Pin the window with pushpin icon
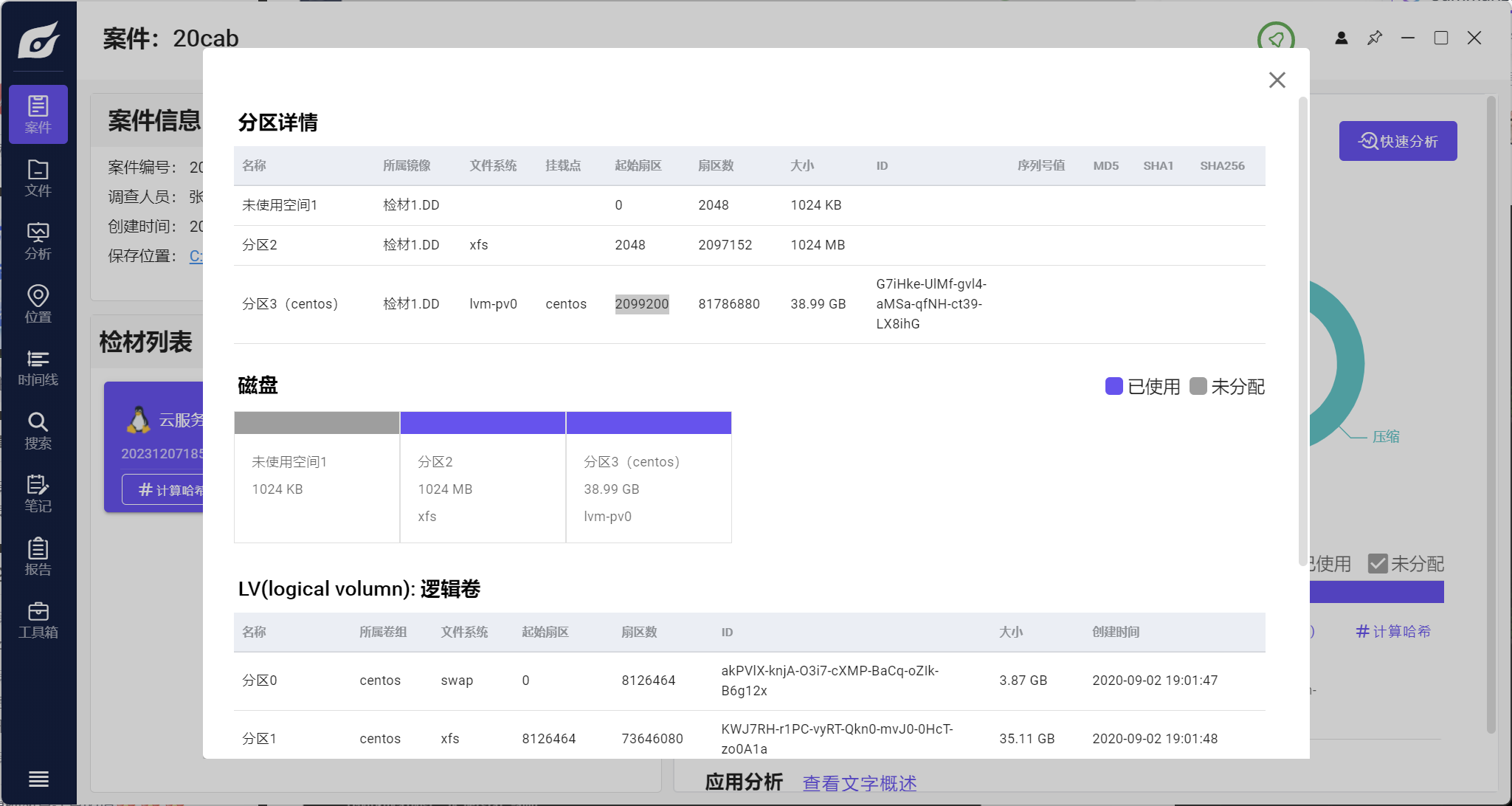 pyautogui.click(x=1375, y=38)
